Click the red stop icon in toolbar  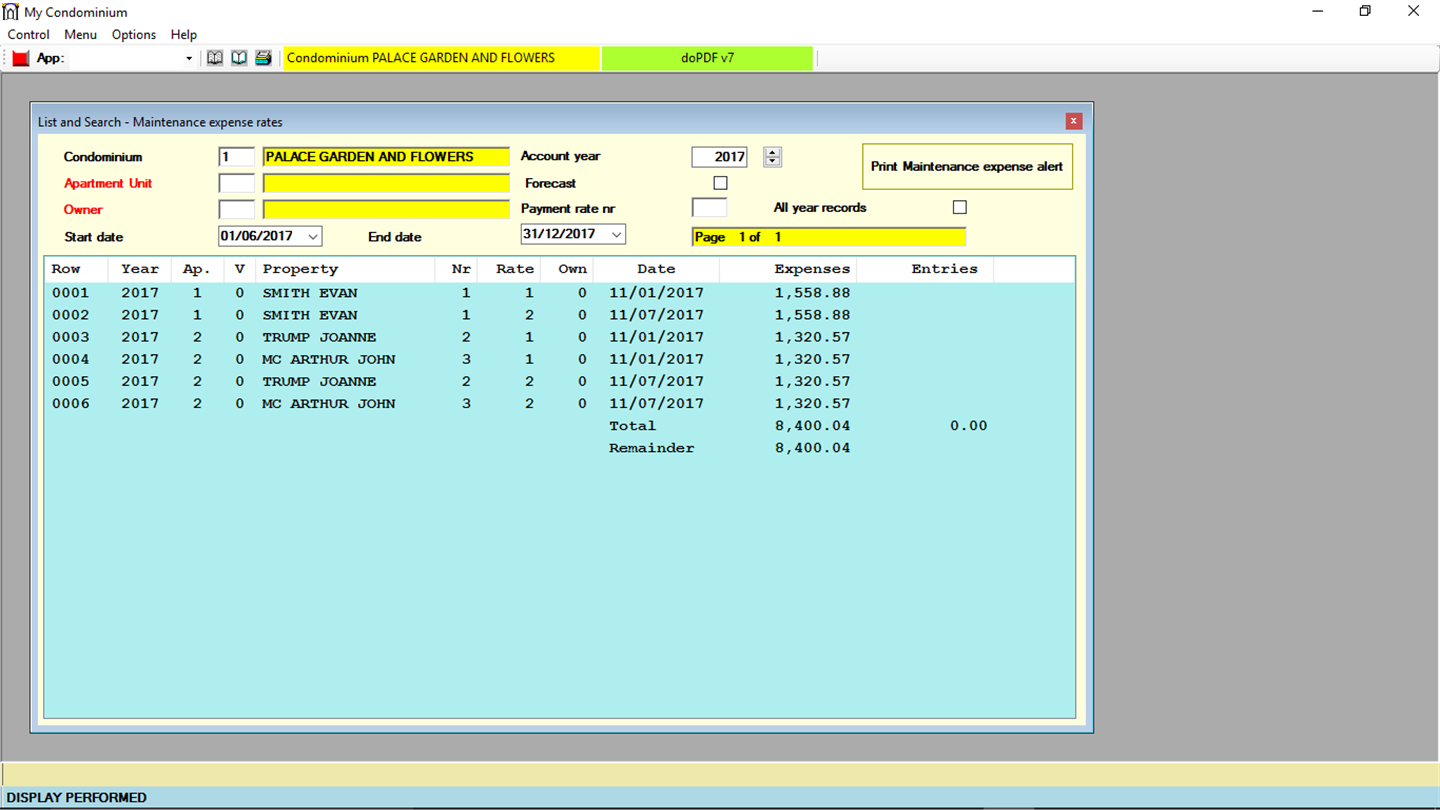coord(21,58)
